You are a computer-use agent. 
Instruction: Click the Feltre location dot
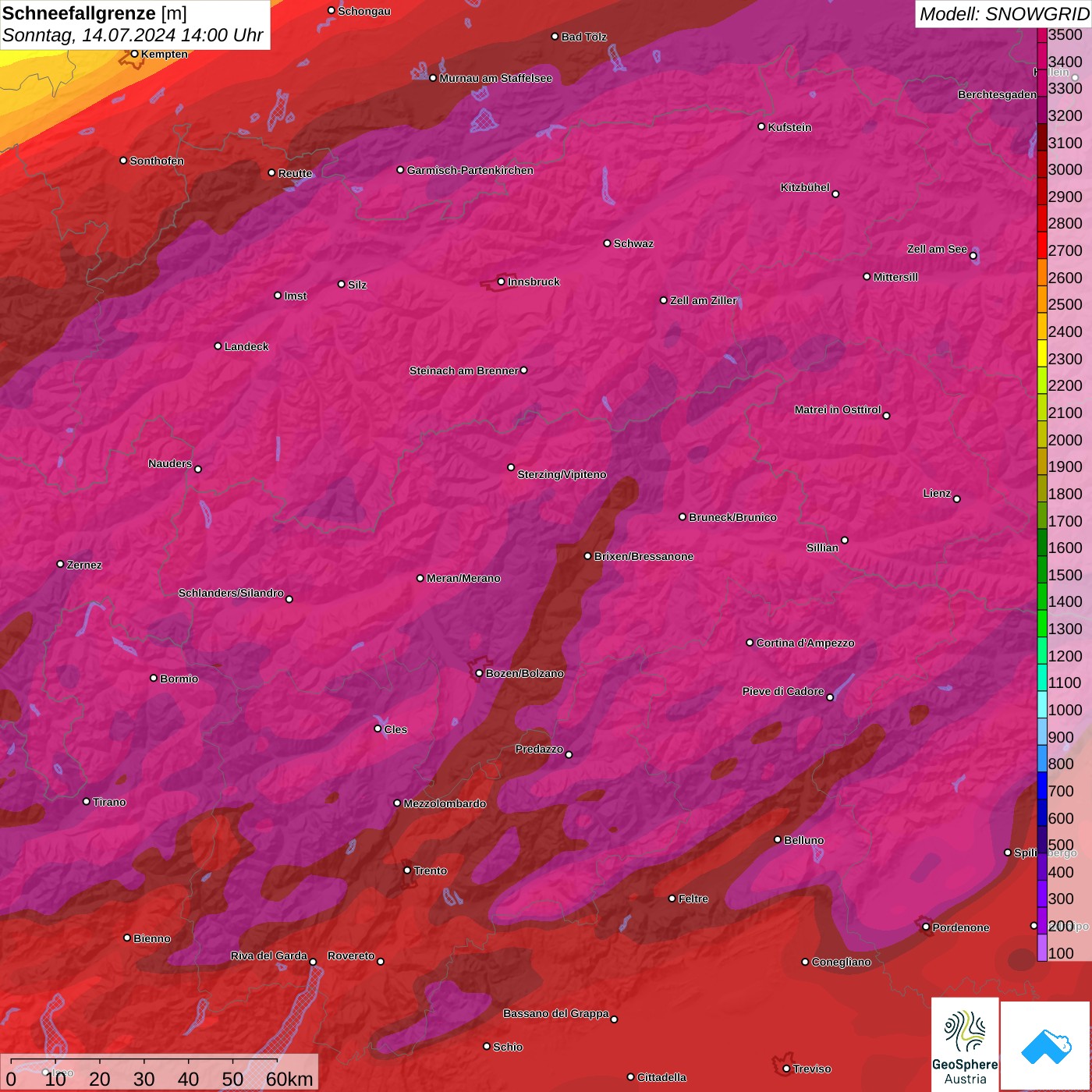coord(672,899)
